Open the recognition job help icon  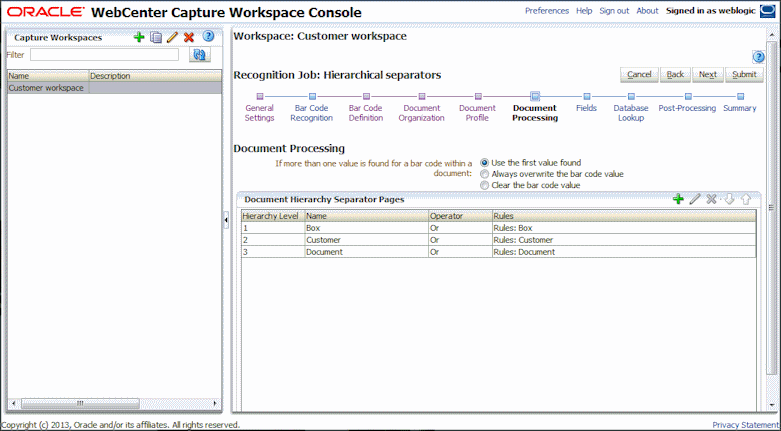[x=758, y=57]
